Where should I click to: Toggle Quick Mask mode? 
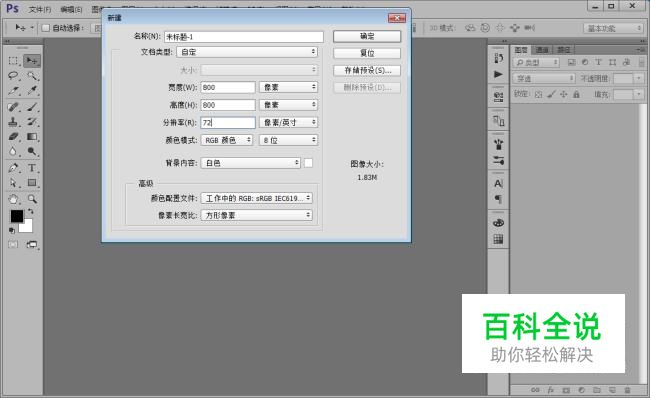pos(13,245)
